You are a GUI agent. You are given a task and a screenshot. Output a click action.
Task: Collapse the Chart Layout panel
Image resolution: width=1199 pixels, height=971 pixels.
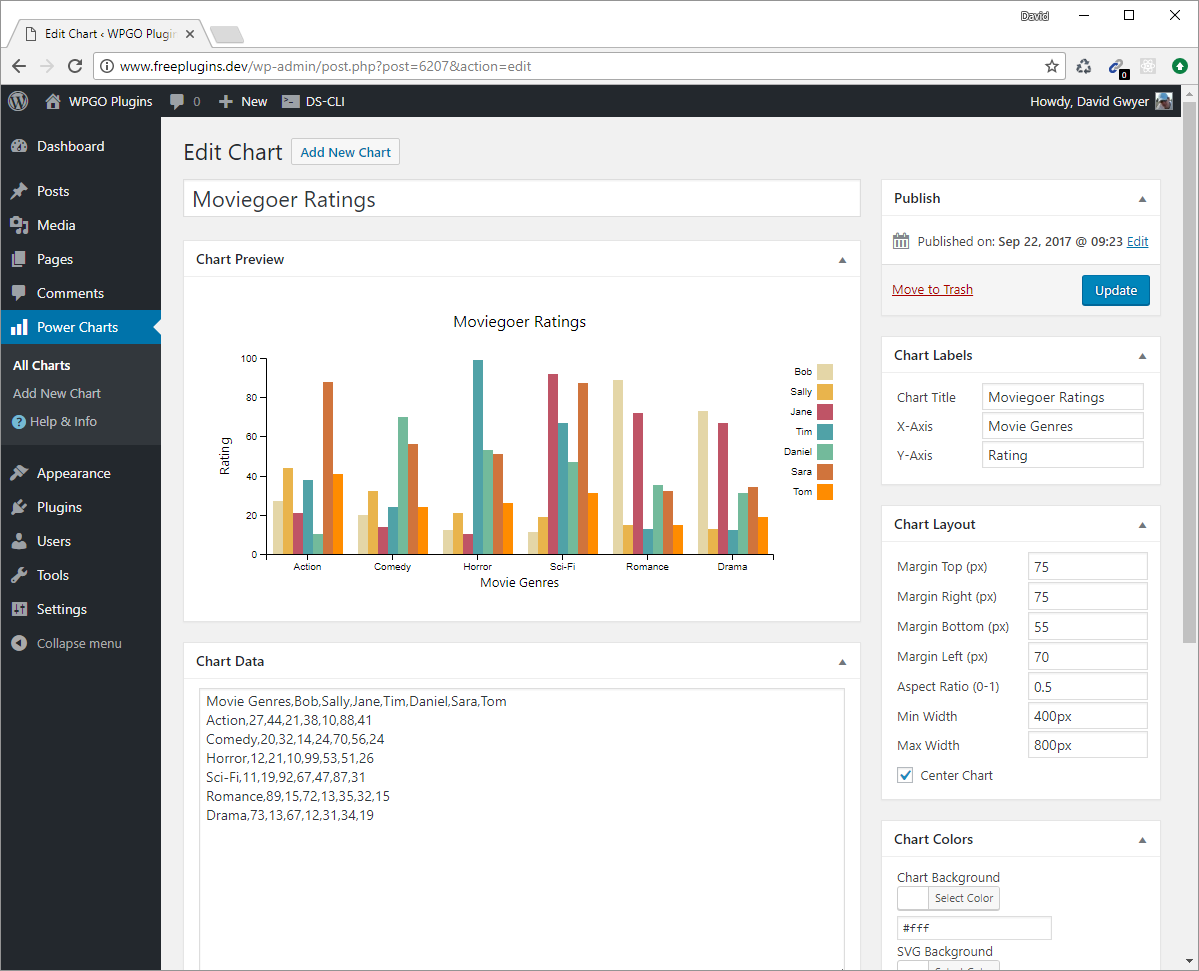pyautogui.click(x=1142, y=525)
